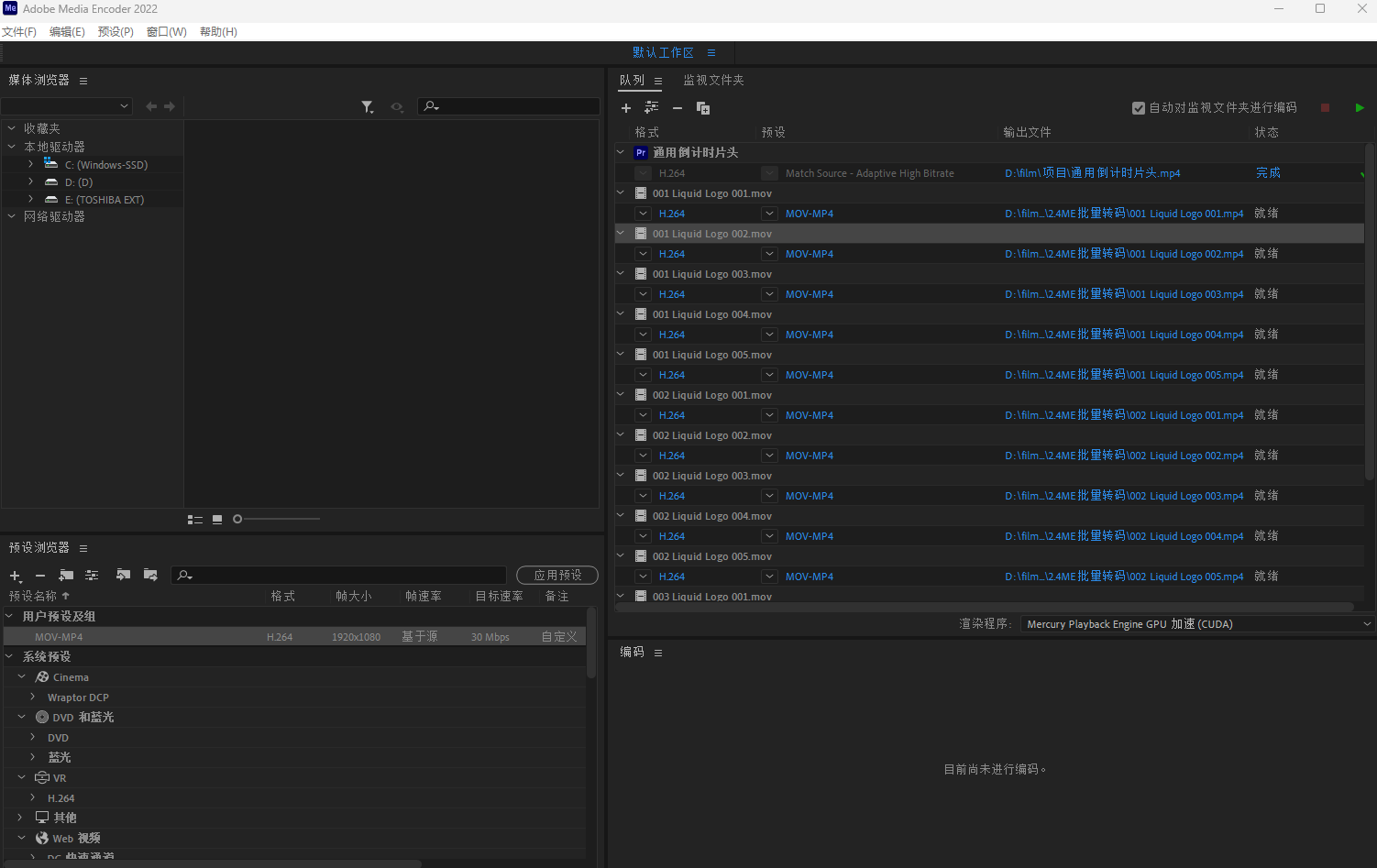Create new preset with plus icon
1377x868 pixels.
[x=16, y=576]
